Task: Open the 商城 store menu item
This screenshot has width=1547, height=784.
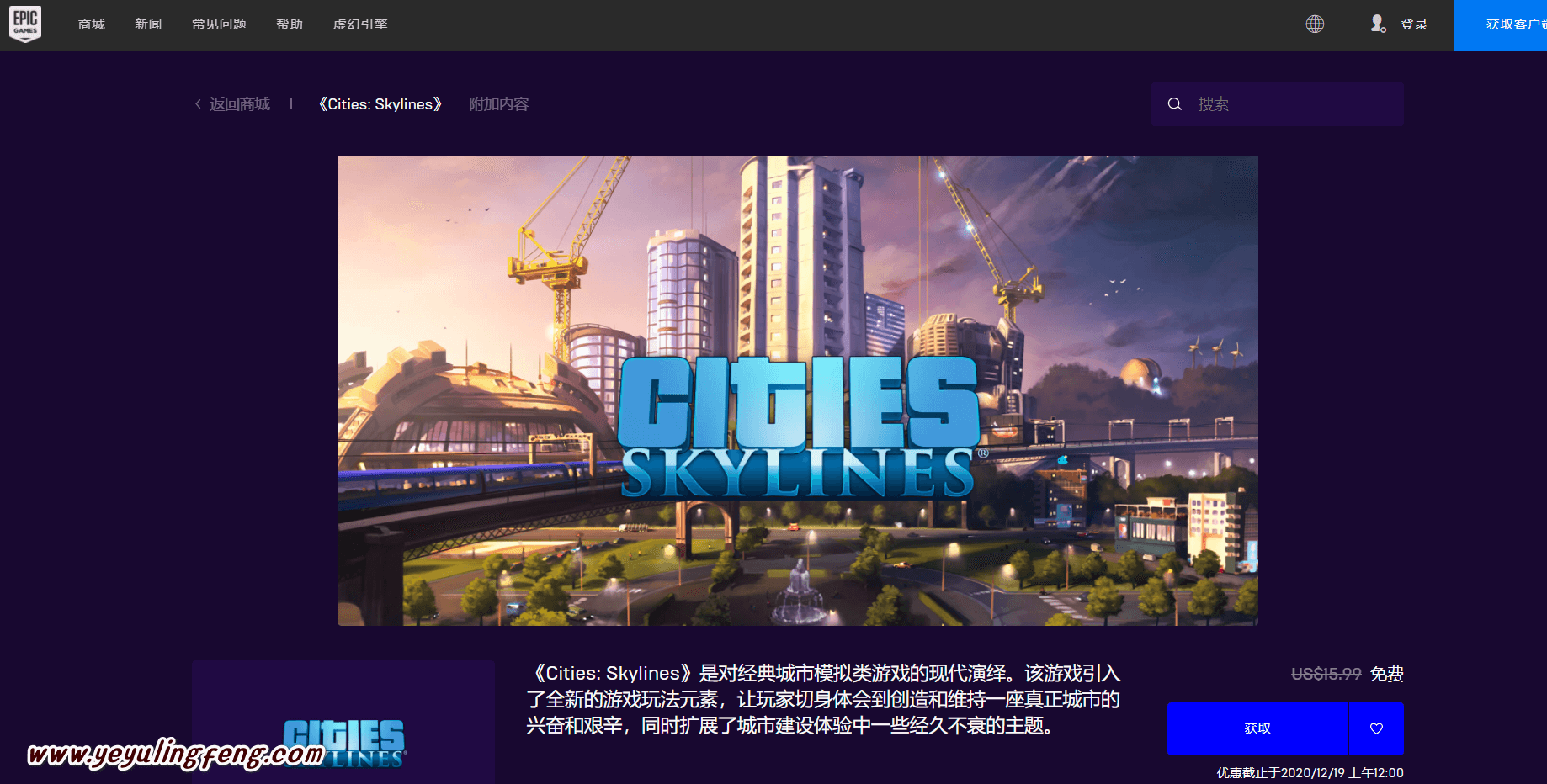Action: [92, 24]
